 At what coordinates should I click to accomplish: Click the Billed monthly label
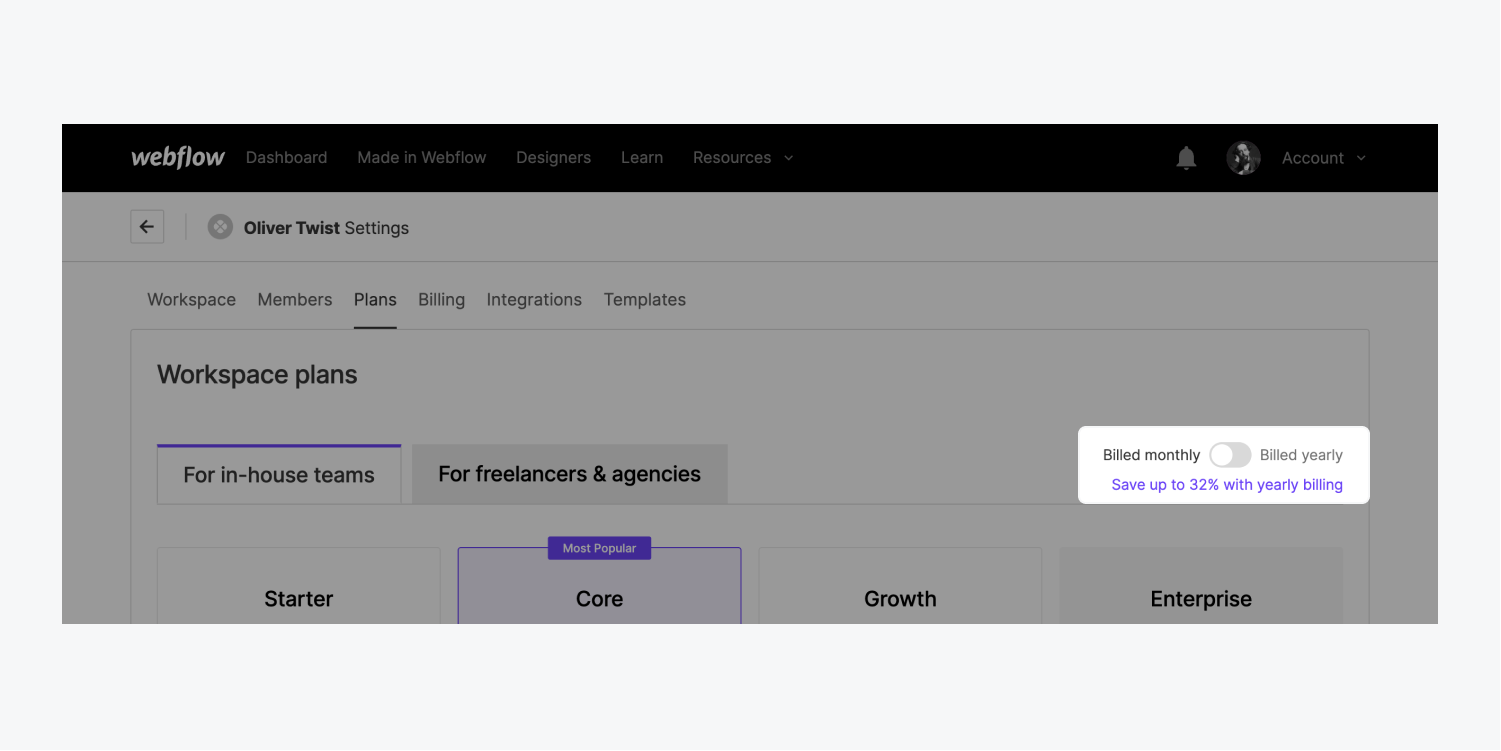tap(1151, 455)
